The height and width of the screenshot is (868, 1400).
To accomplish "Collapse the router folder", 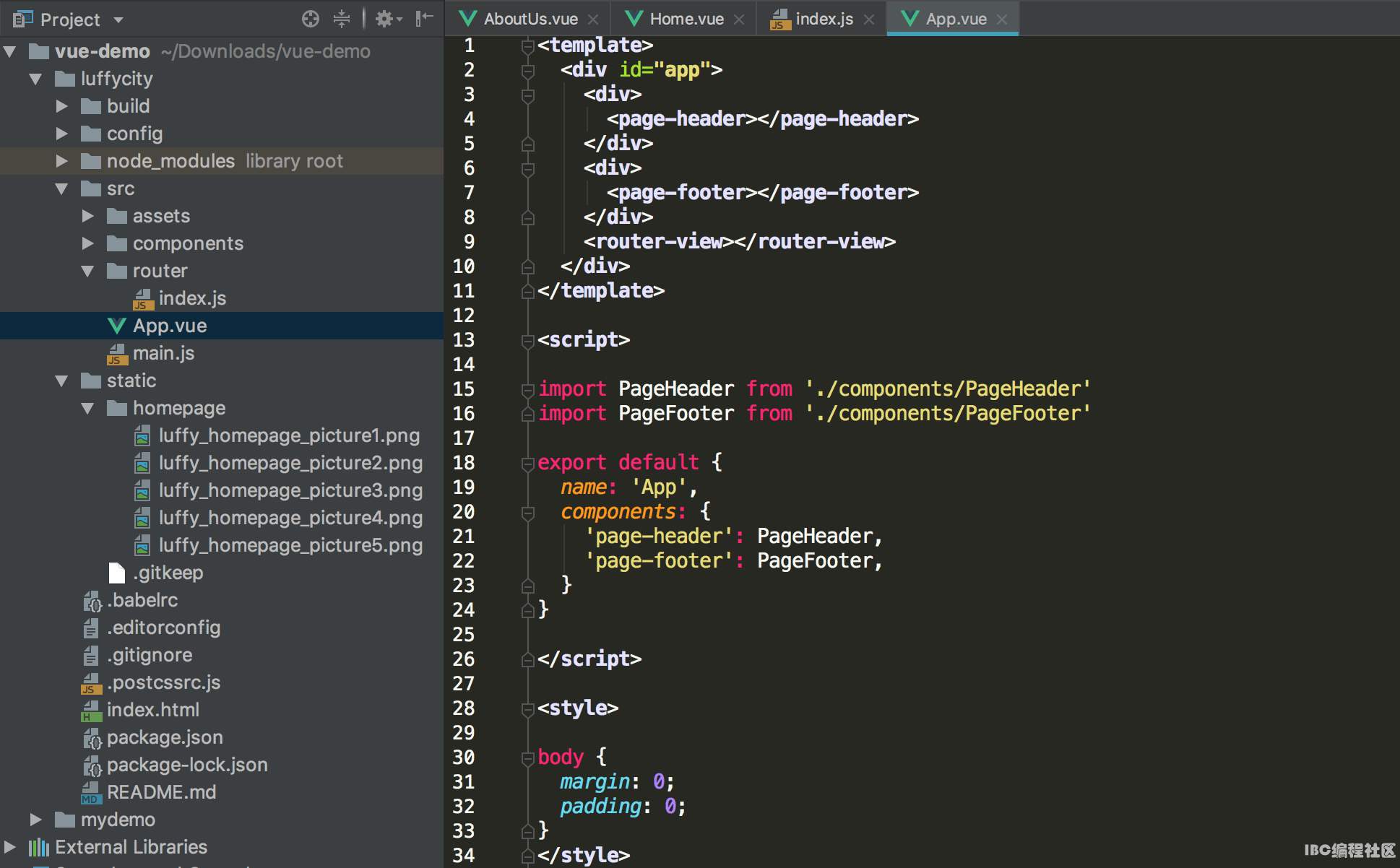I will pyautogui.click(x=87, y=272).
